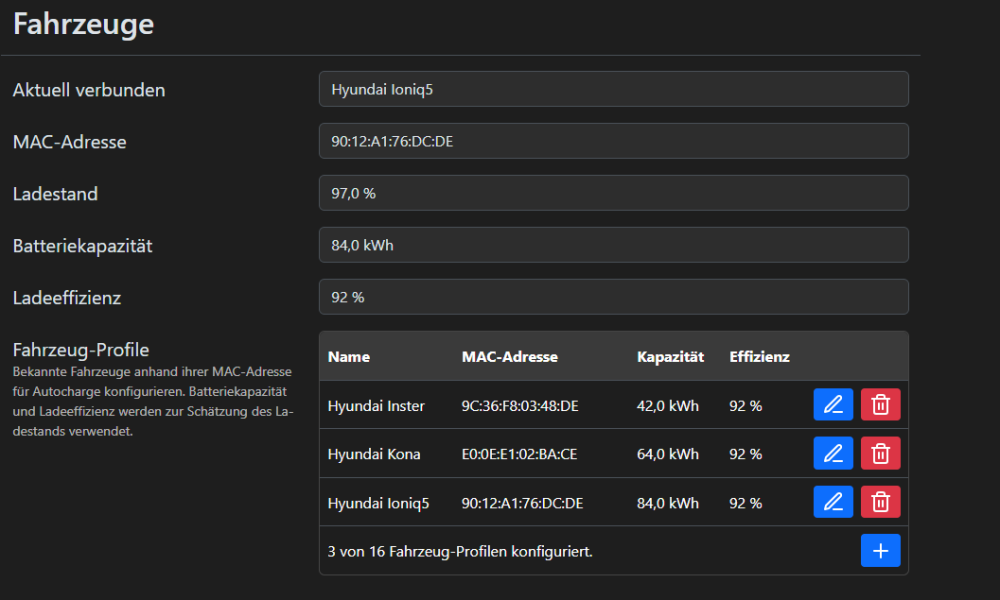
Task: Click the MAC-Adresse label on the left
Action: 70,142
